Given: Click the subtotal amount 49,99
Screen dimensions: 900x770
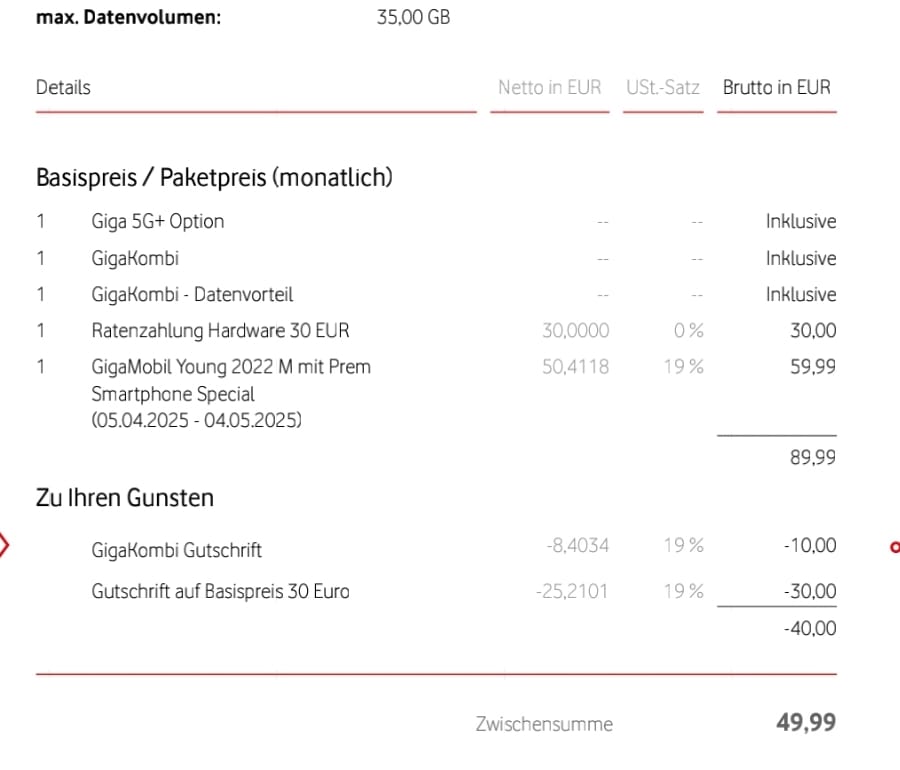Looking at the screenshot, I should click(x=806, y=722).
